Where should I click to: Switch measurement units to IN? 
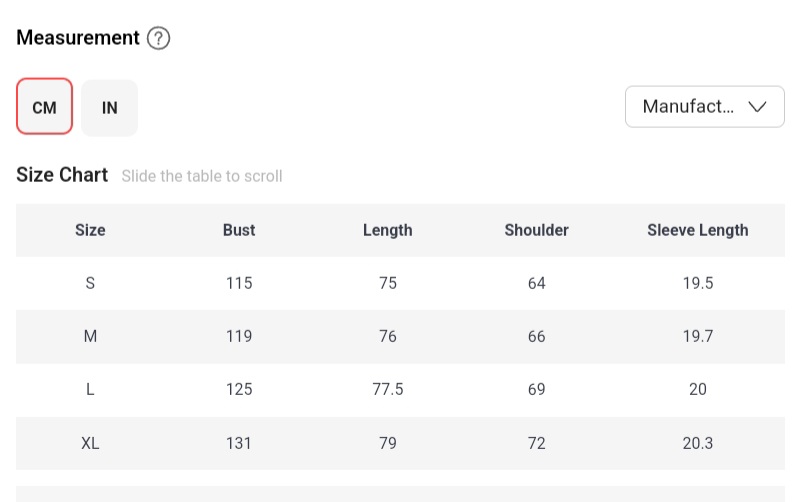tap(110, 107)
